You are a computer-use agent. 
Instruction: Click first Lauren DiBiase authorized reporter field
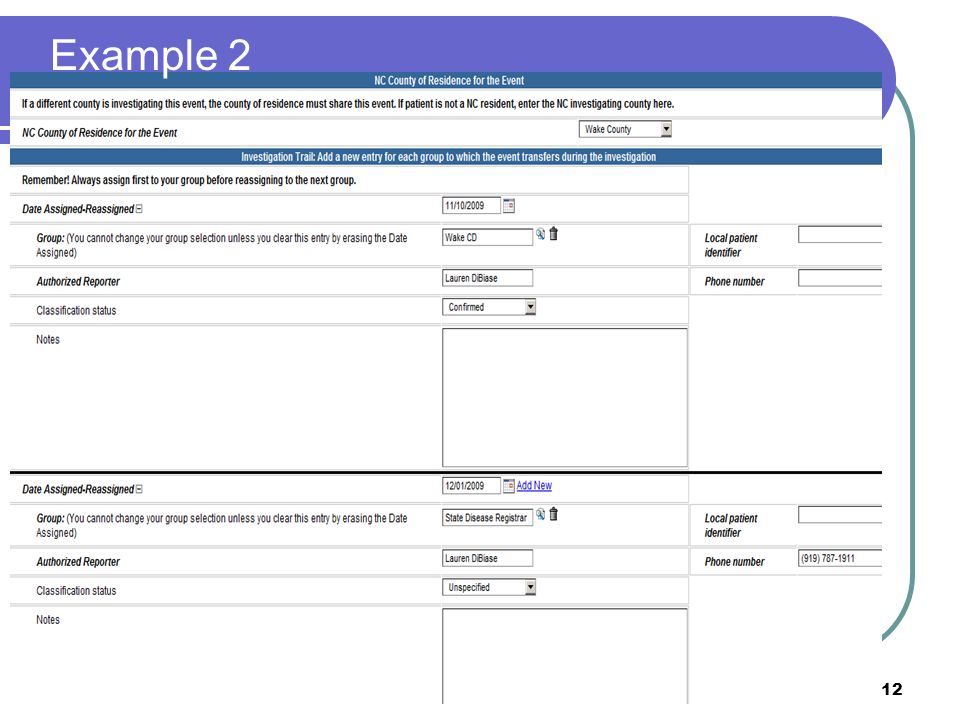487,278
